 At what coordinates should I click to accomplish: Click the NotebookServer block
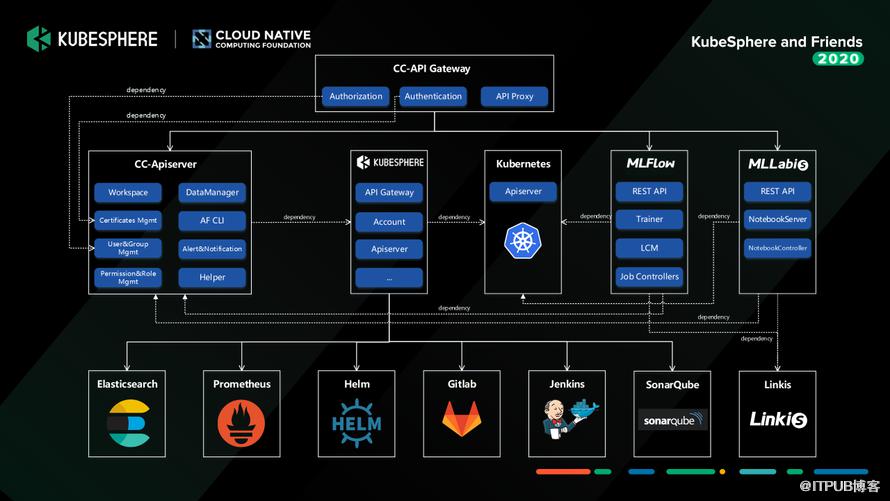pos(778,219)
